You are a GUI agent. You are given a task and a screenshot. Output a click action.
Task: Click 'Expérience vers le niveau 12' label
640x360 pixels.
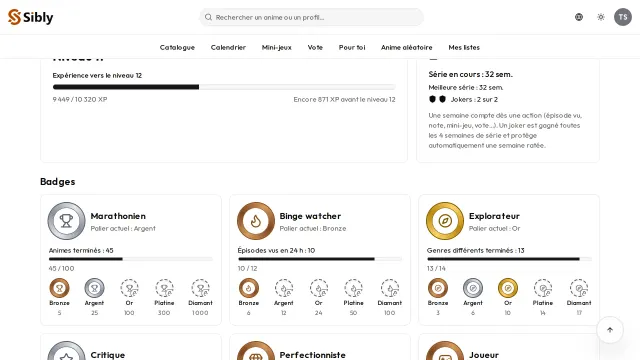tap(97, 76)
